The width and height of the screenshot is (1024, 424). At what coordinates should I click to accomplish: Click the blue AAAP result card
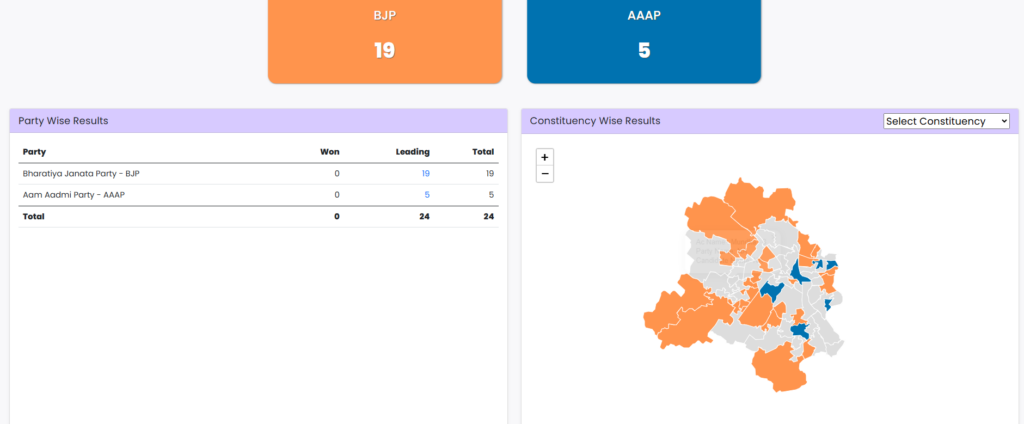(644, 41)
